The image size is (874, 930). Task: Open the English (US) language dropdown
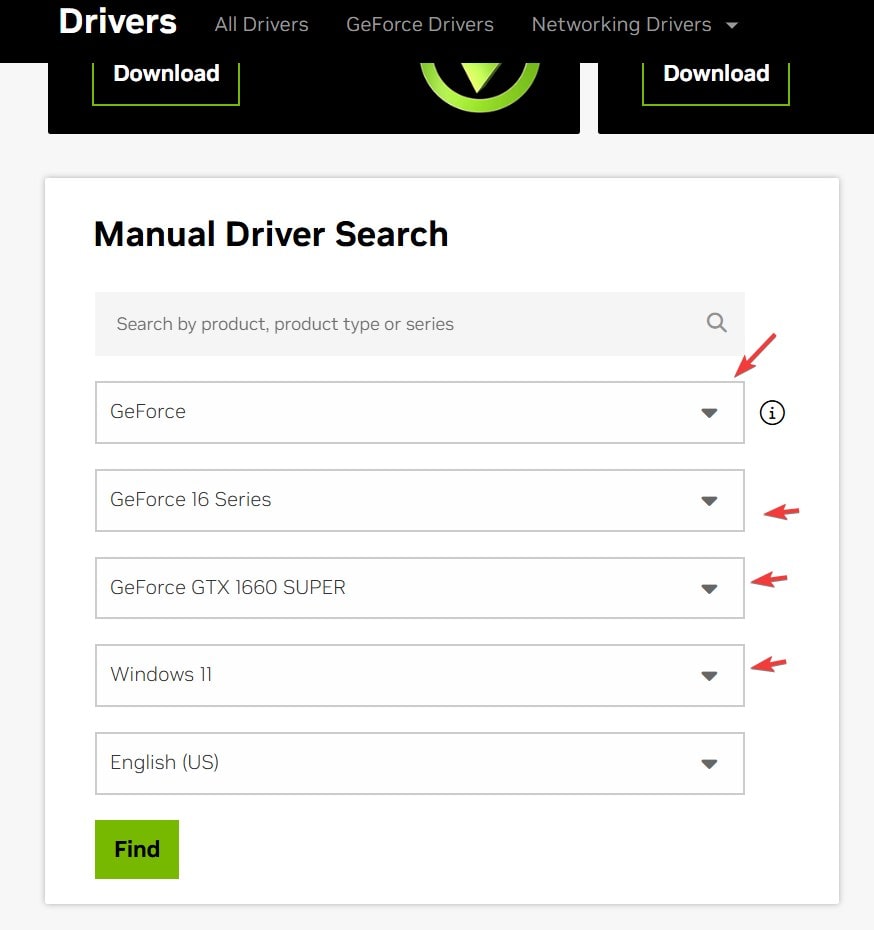click(420, 763)
